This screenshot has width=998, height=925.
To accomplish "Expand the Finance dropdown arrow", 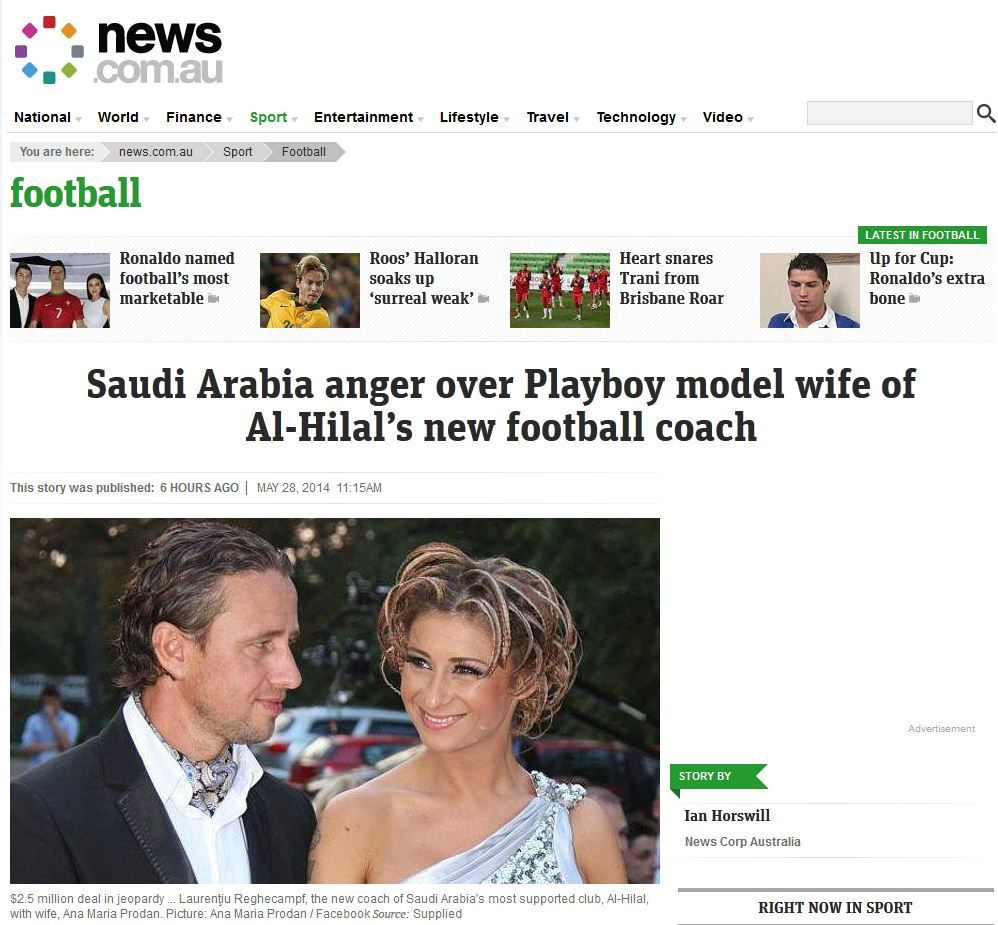I will point(229,119).
